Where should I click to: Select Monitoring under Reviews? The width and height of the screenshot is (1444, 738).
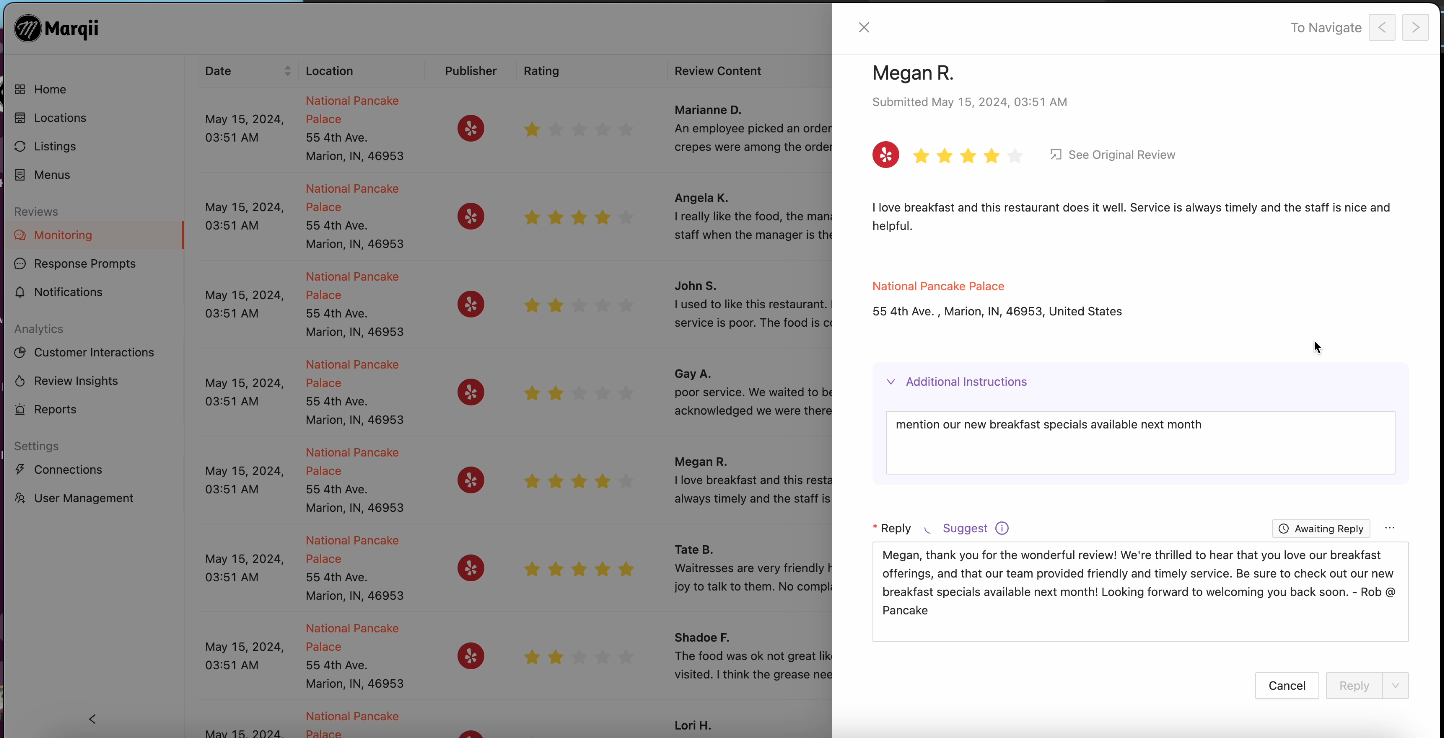[x=63, y=235]
